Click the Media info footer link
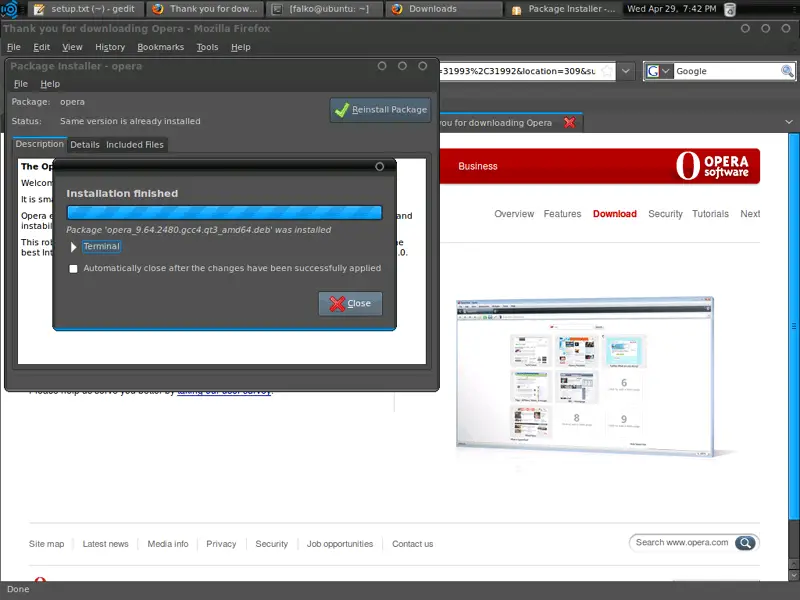The width and height of the screenshot is (800, 600). point(168,544)
